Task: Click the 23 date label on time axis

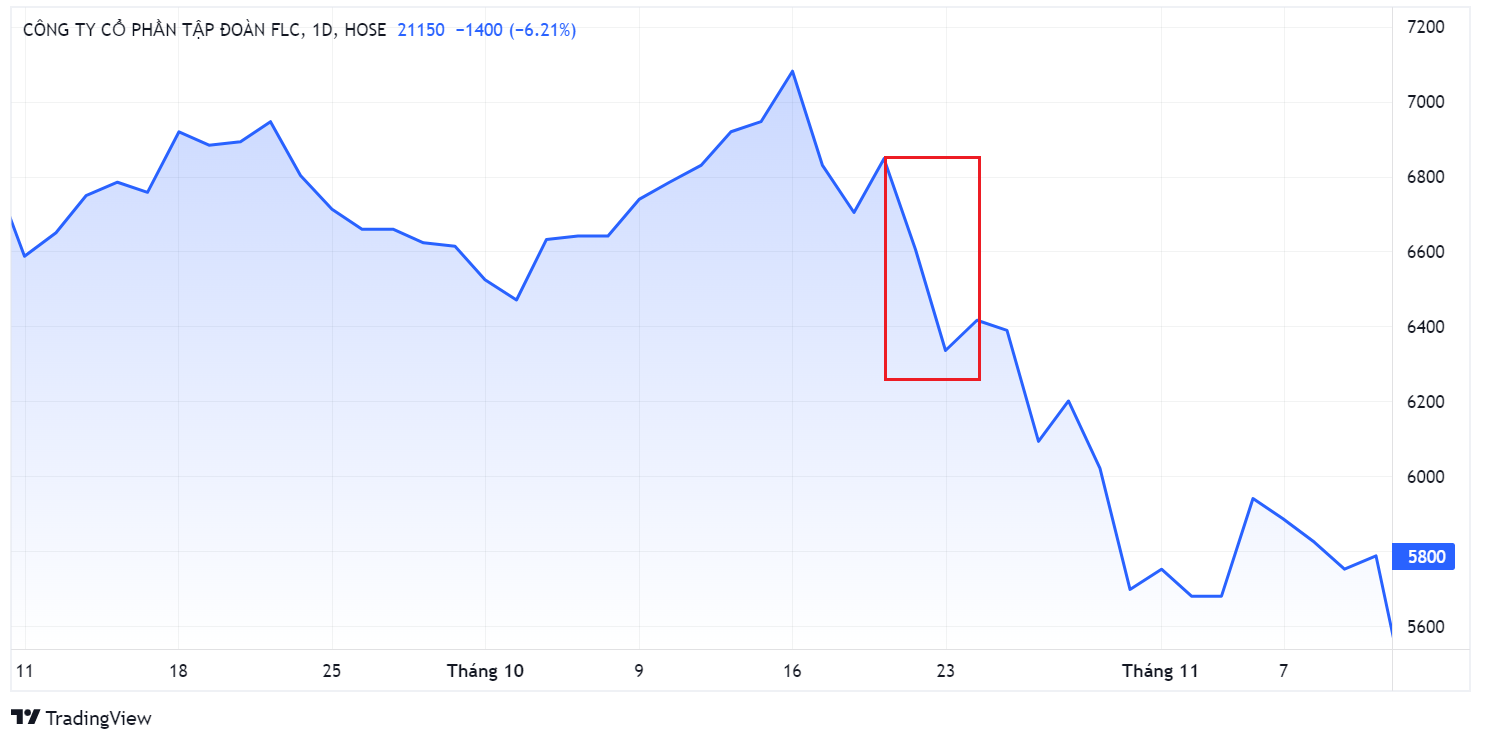Action: (946, 671)
